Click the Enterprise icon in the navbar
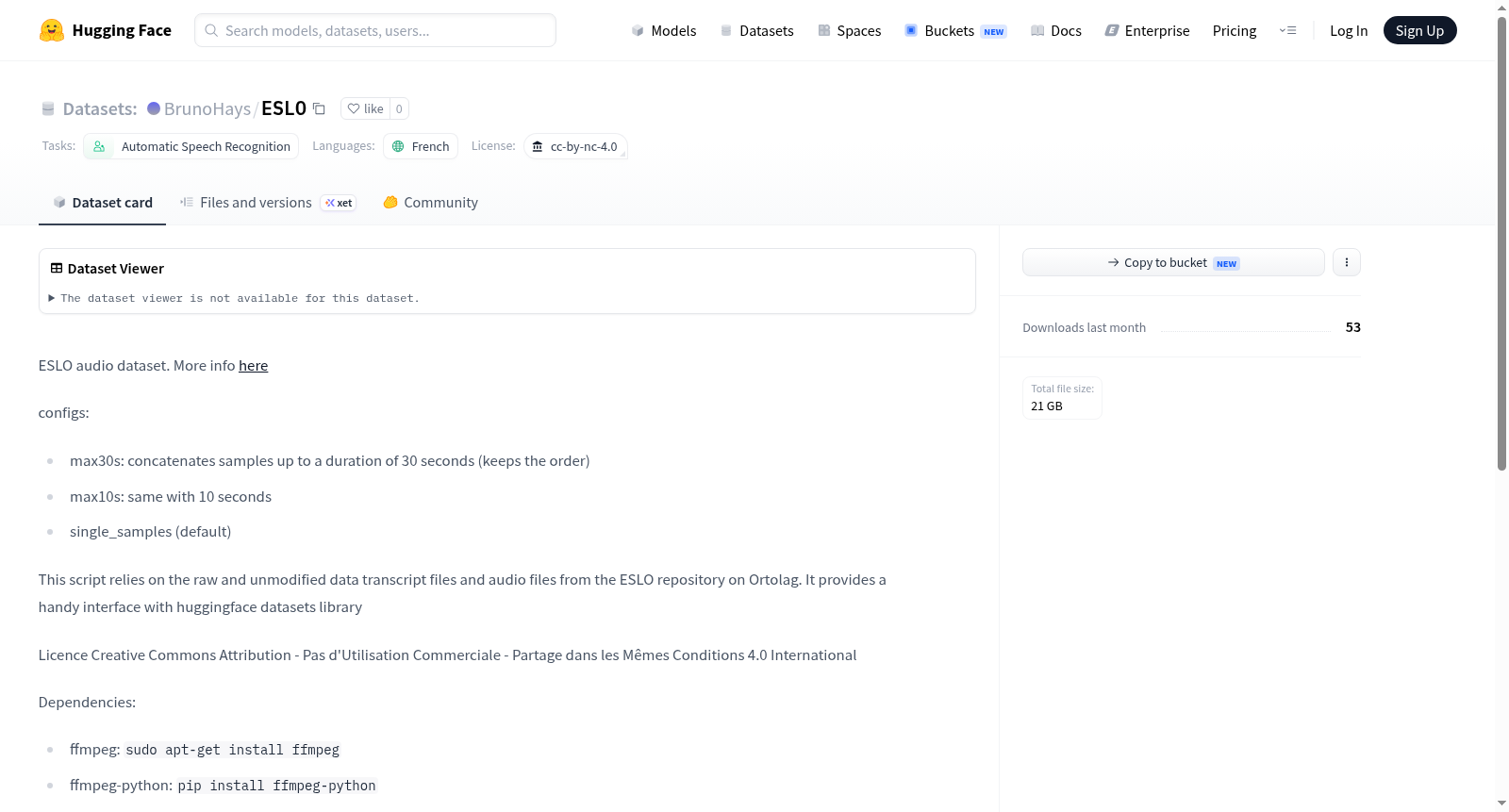Viewport: 1509px width, 812px height. [1112, 30]
